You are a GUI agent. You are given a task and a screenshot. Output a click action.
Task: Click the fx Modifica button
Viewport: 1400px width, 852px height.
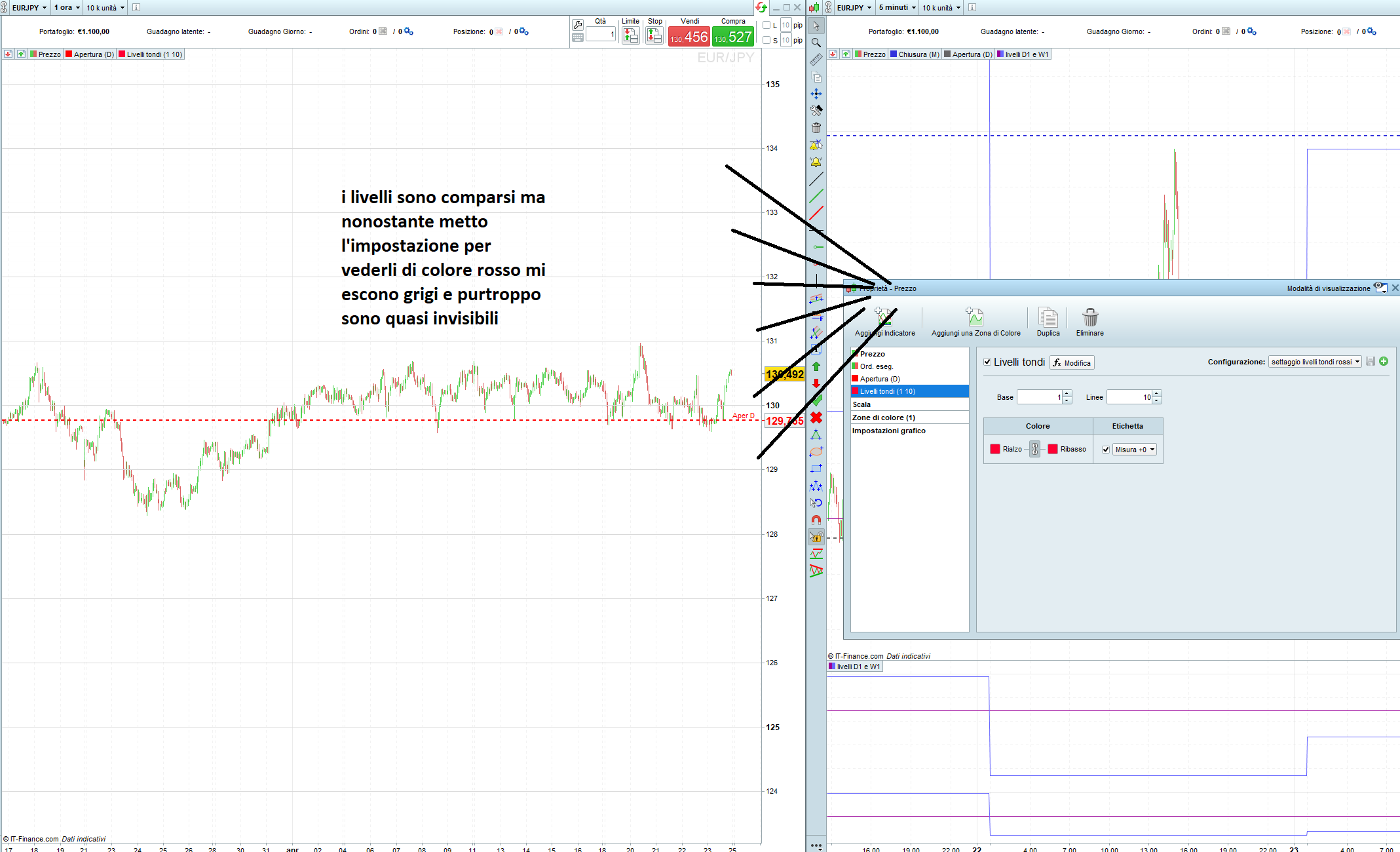coord(1072,362)
